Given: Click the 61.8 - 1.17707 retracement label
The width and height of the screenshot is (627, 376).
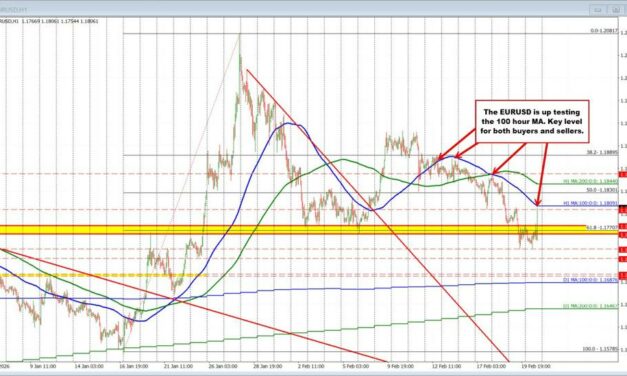Looking at the screenshot, I should 602,227.
